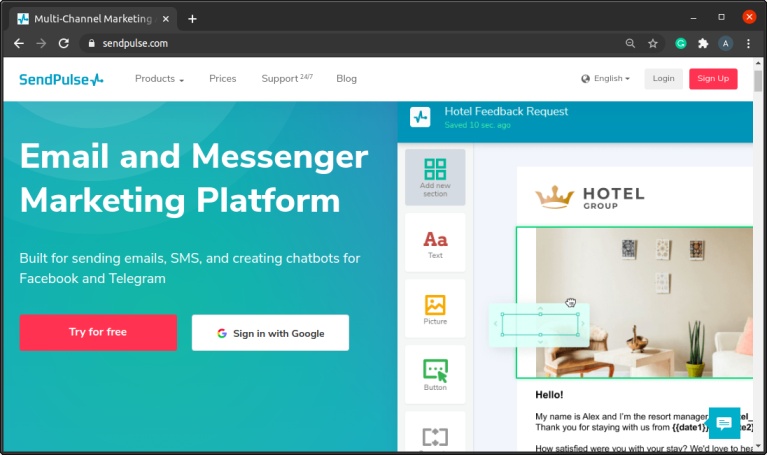Open the Chrome three-dot menu
767x455 pixels.
pyautogui.click(x=748, y=44)
